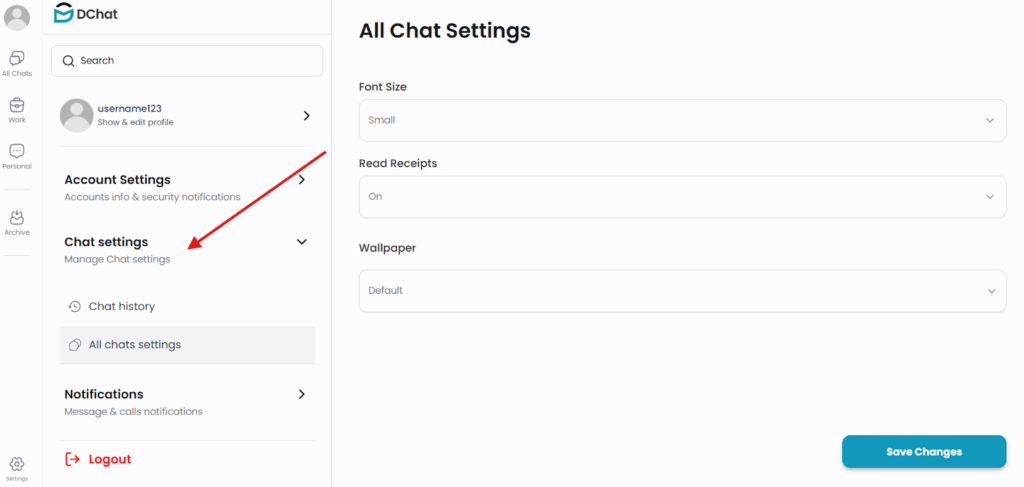Image resolution: width=1024 pixels, height=487 pixels.
Task: Expand the Account Settings chevron
Action: tap(302, 180)
